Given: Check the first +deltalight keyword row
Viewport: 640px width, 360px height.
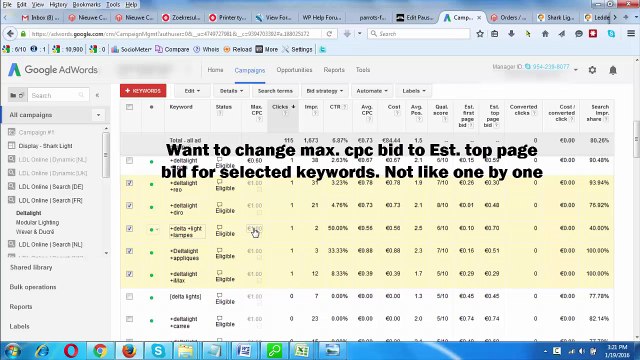Looking at the screenshot, I should point(129,160).
